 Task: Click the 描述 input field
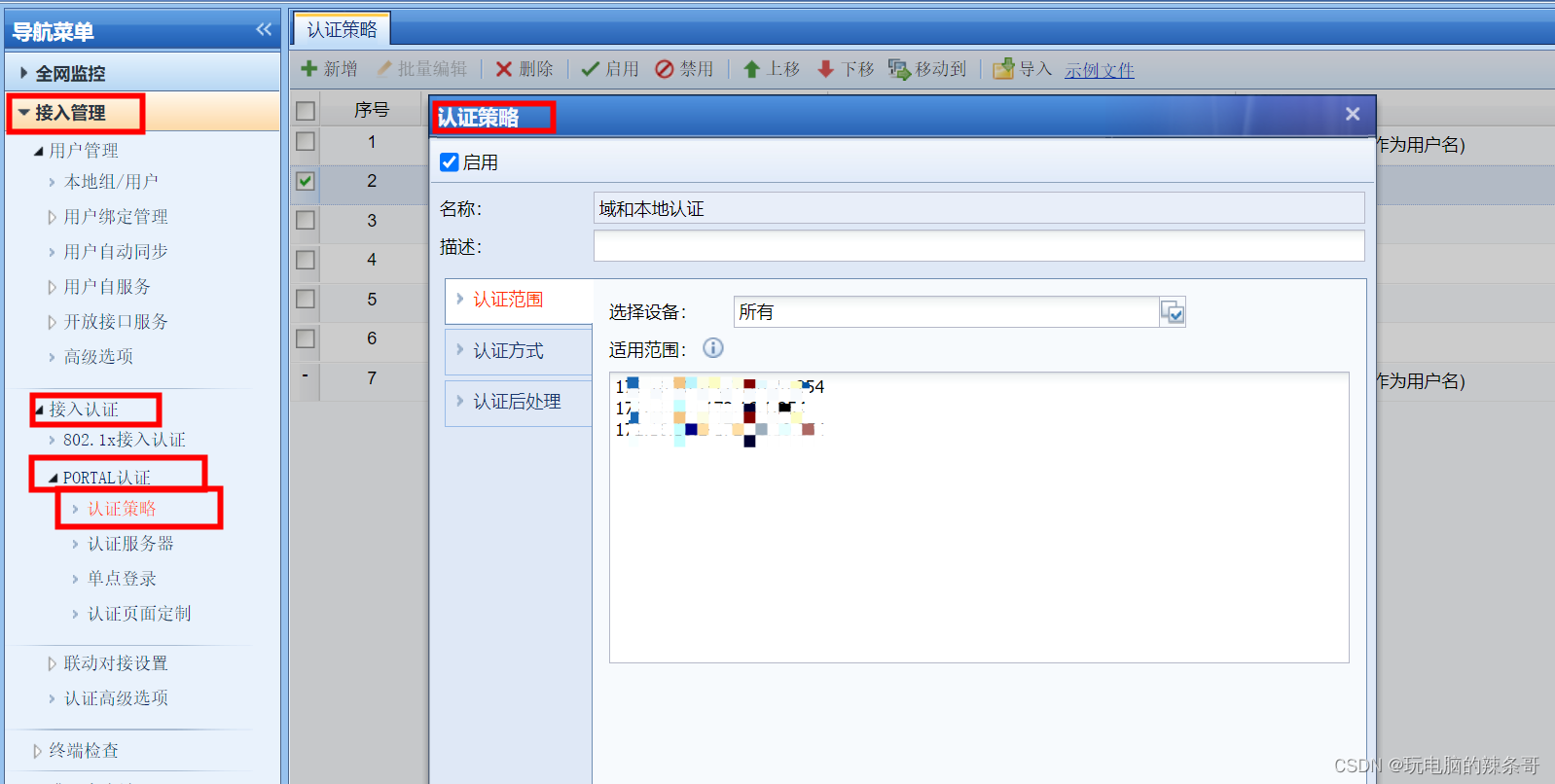click(979, 246)
